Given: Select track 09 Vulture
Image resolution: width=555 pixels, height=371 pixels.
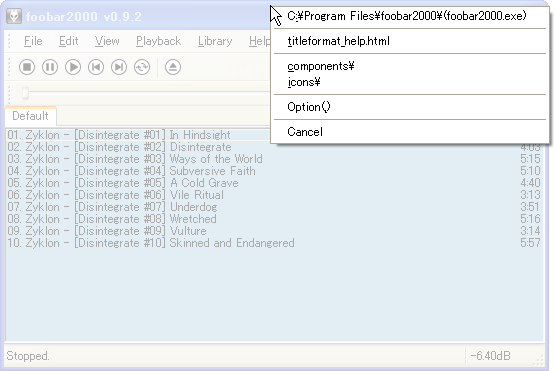Looking at the screenshot, I should pyautogui.click(x=274, y=231).
